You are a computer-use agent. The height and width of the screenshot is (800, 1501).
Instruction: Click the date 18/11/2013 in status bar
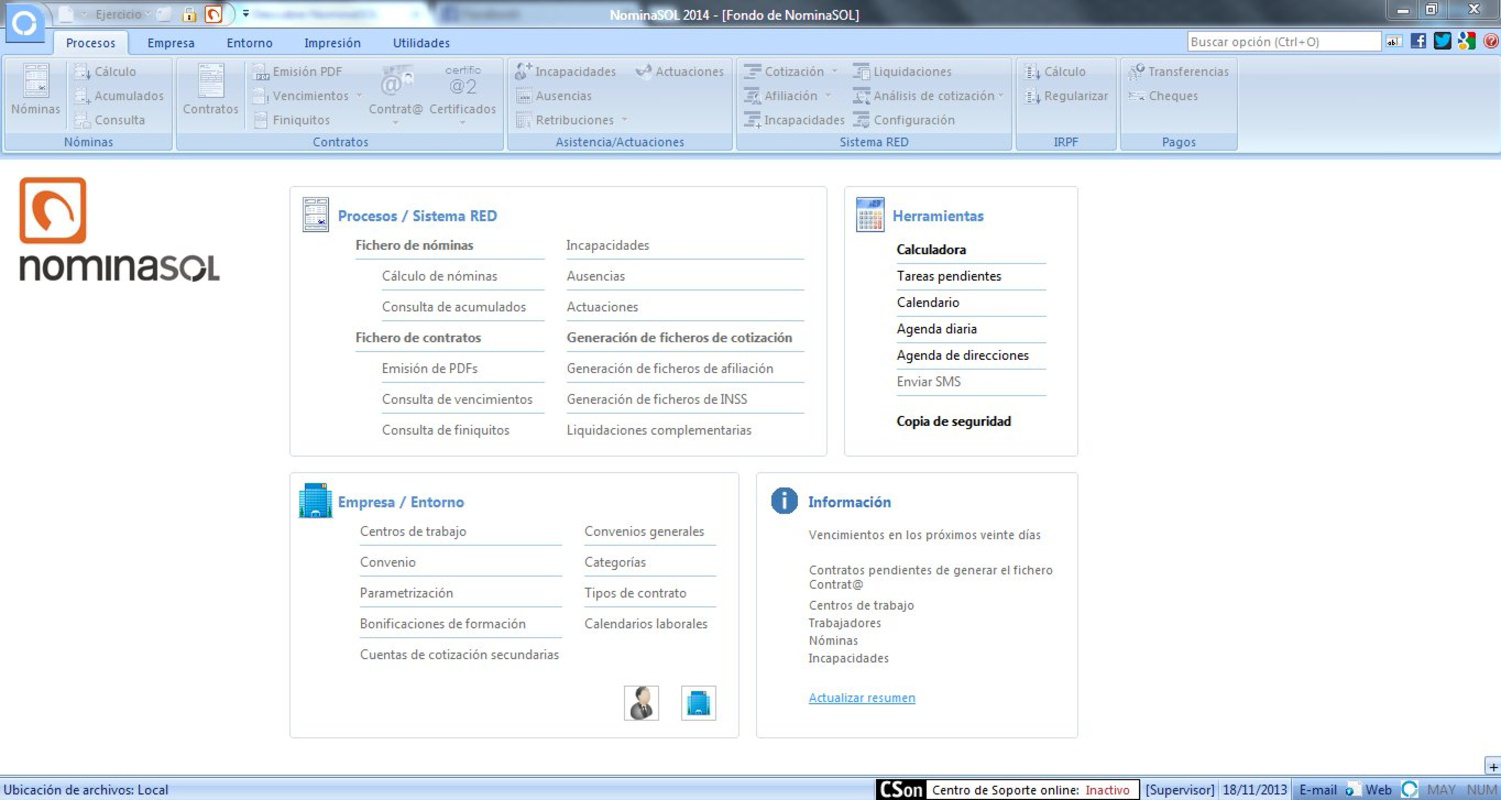(x=1255, y=790)
